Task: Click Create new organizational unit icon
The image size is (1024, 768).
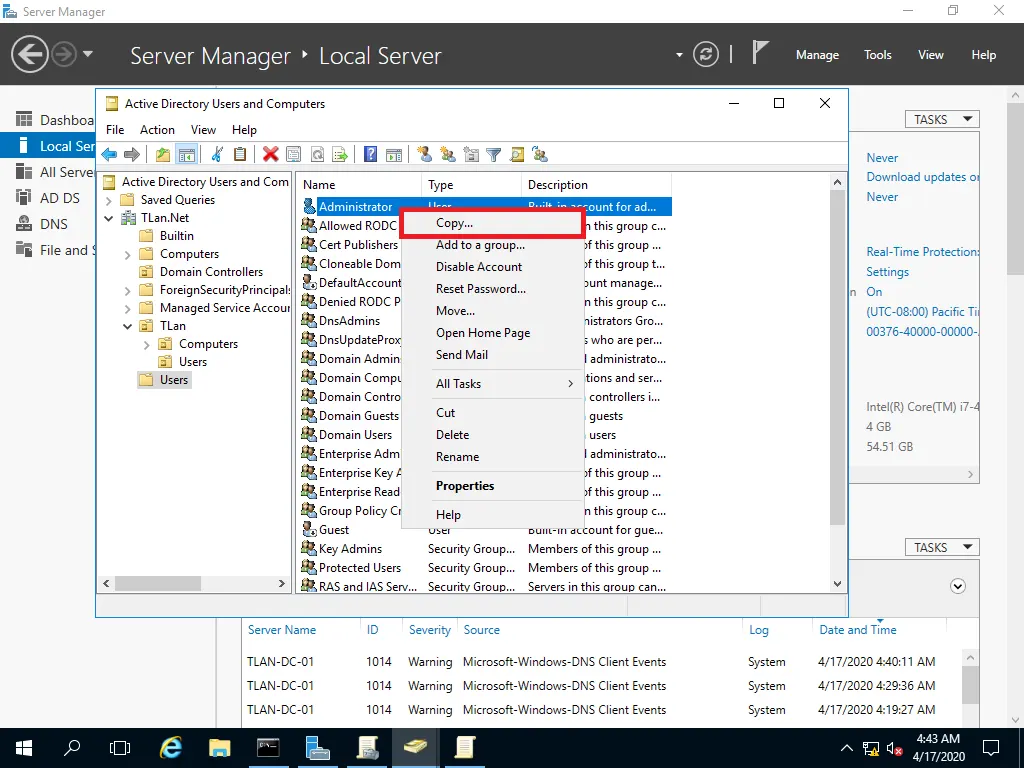Action: 471,155
